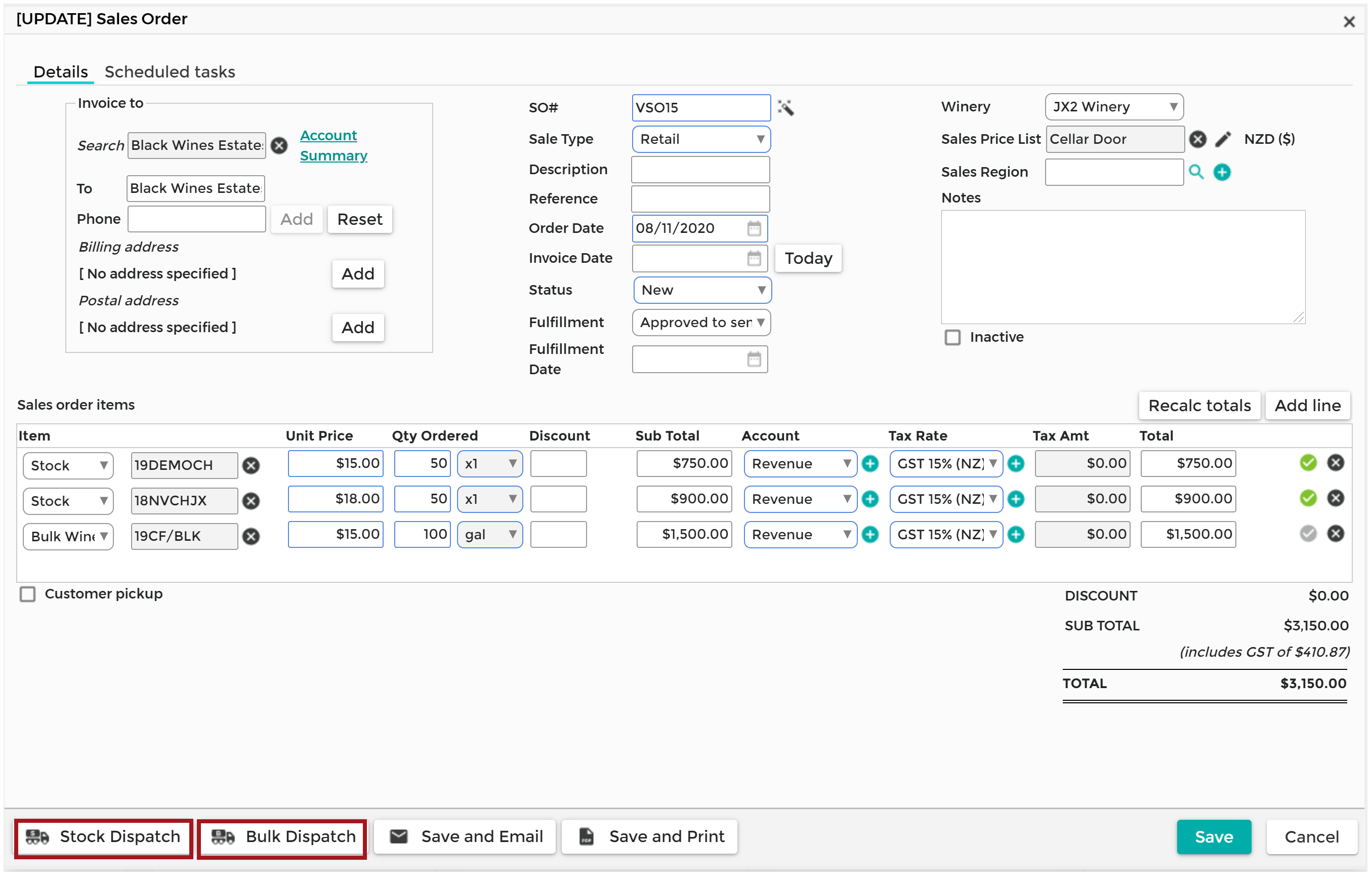Add account for the 19CF/BLK line
1372x878 pixels.
click(x=869, y=534)
